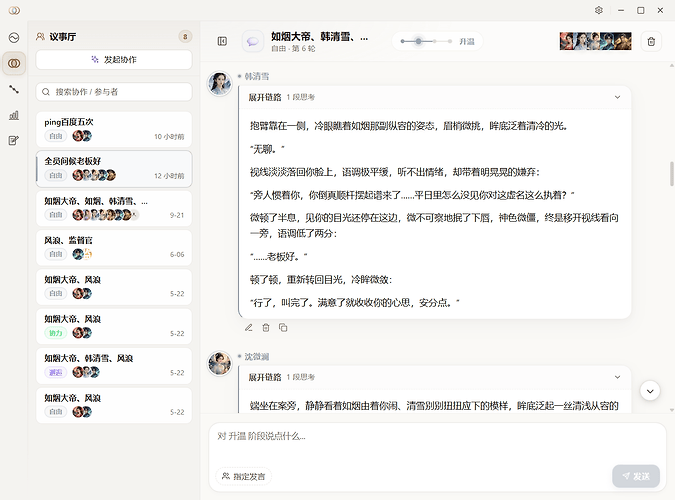This screenshot has height=500, width=675.
Task: Open the app logo icon at top left
Action: coord(14,10)
